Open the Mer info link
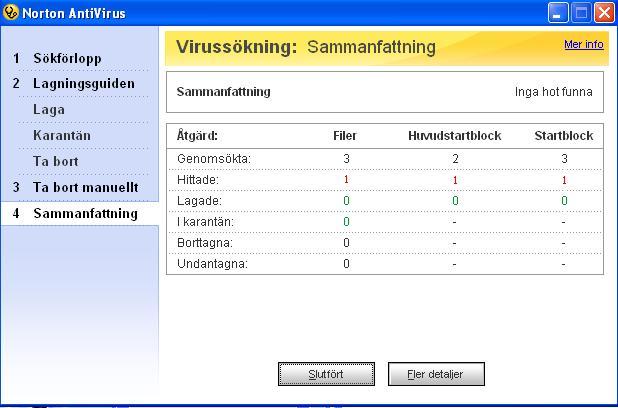This screenshot has width=618, height=408. click(x=583, y=45)
